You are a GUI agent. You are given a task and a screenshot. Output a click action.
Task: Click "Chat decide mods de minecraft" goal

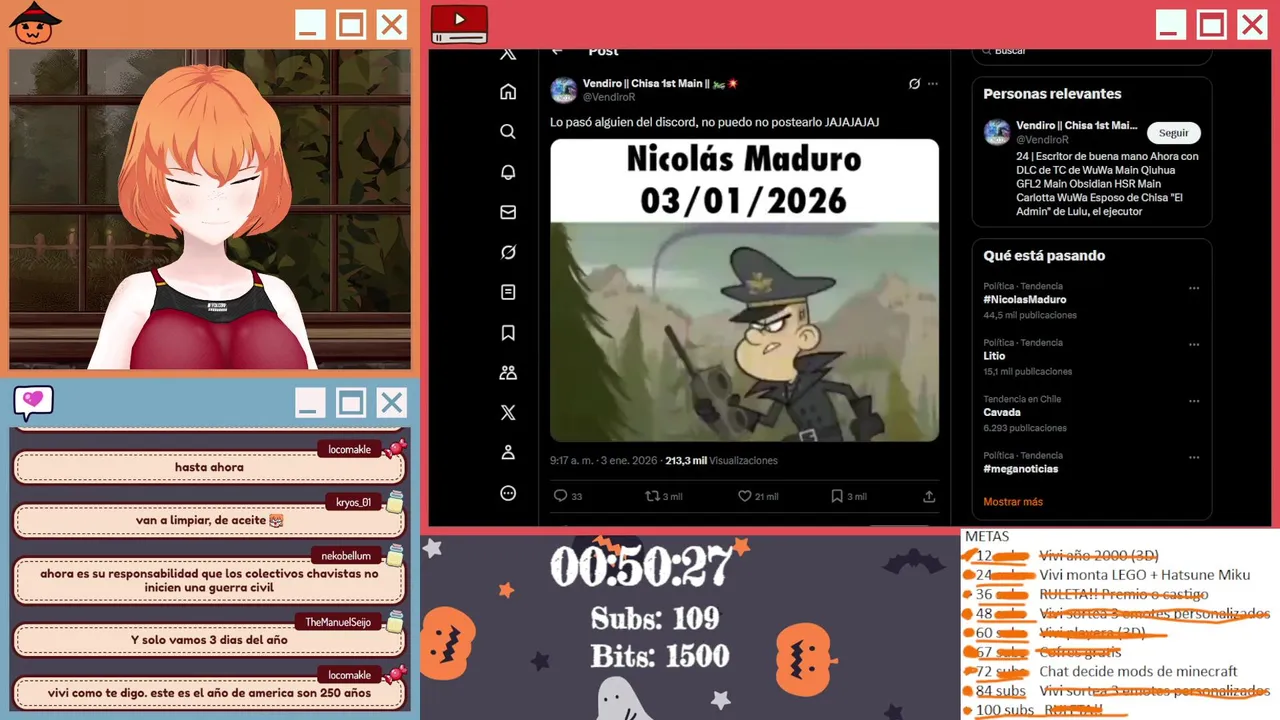click(1138, 672)
